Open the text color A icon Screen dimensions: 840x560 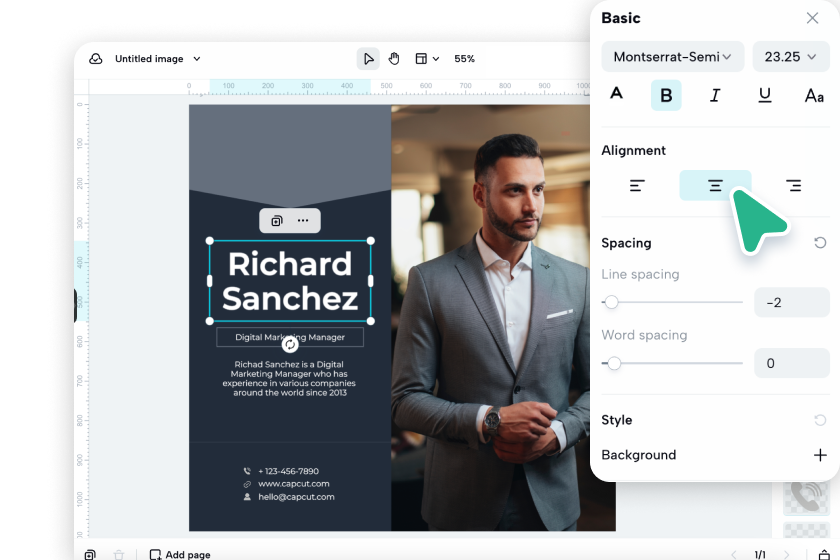(x=617, y=94)
